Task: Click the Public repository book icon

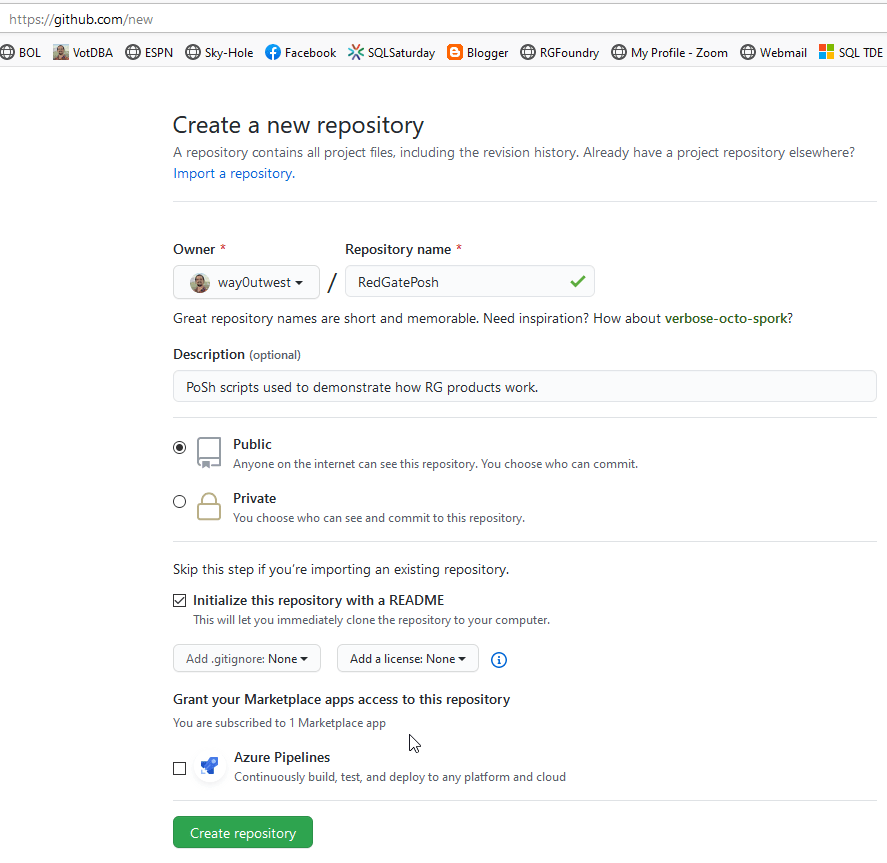Action: coord(209,452)
